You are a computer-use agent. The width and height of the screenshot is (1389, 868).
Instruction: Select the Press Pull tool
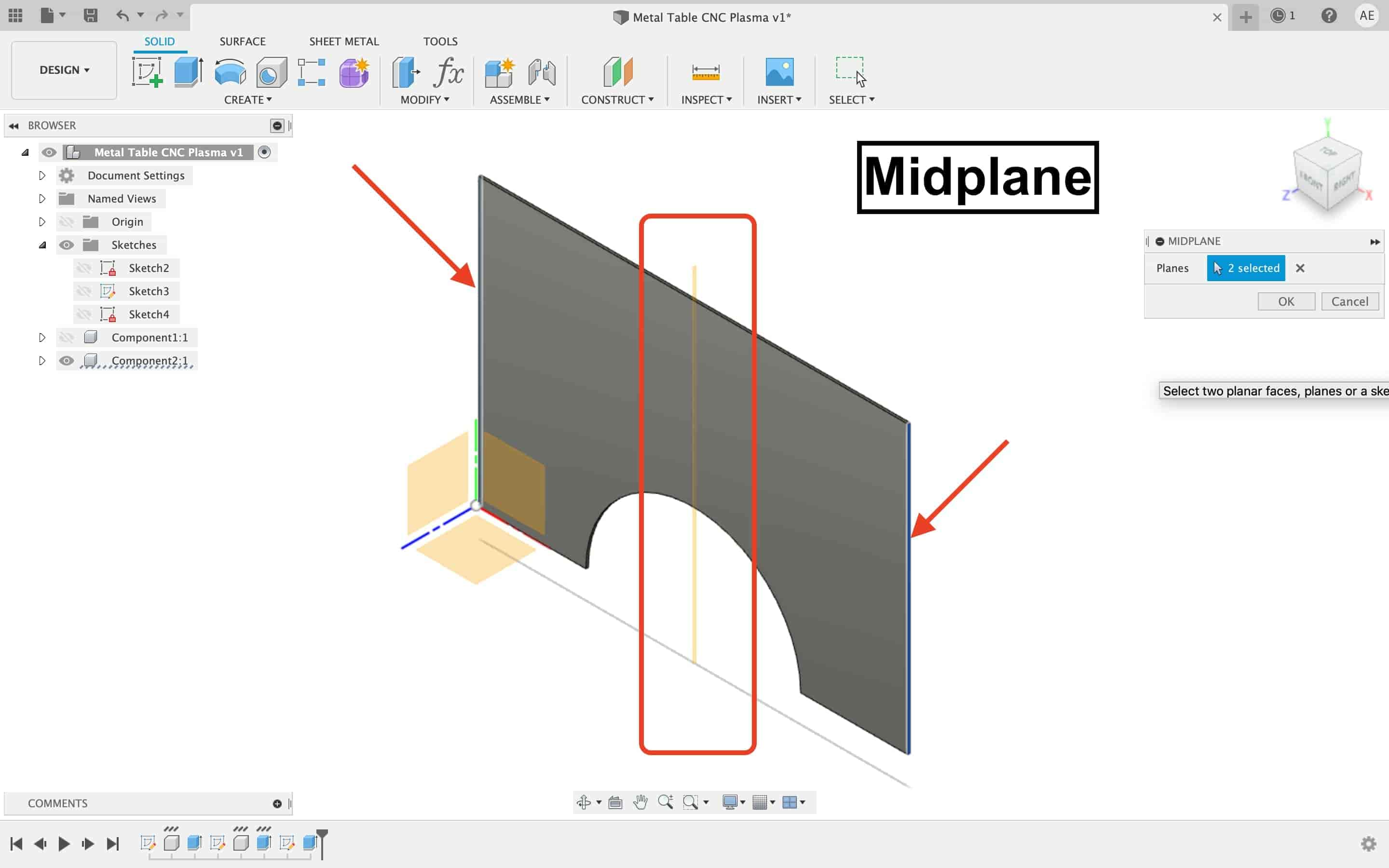pyautogui.click(x=406, y=72)
